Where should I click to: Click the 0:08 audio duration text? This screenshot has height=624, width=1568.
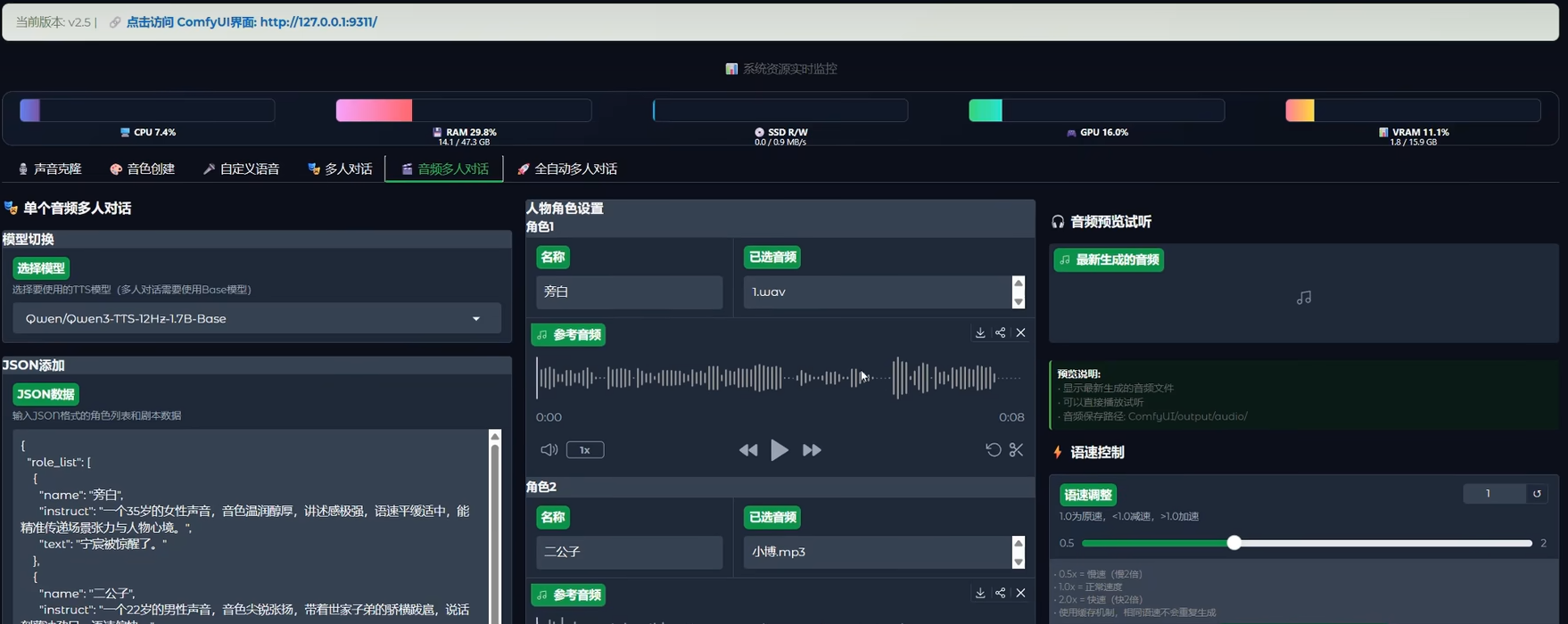(x=1011, y=417)
